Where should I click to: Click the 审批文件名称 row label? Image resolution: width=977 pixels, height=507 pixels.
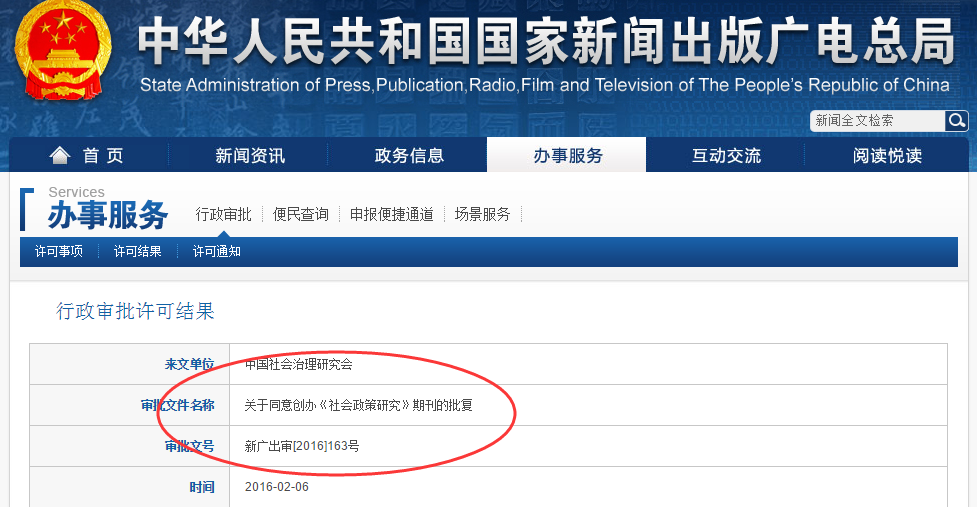178,405
